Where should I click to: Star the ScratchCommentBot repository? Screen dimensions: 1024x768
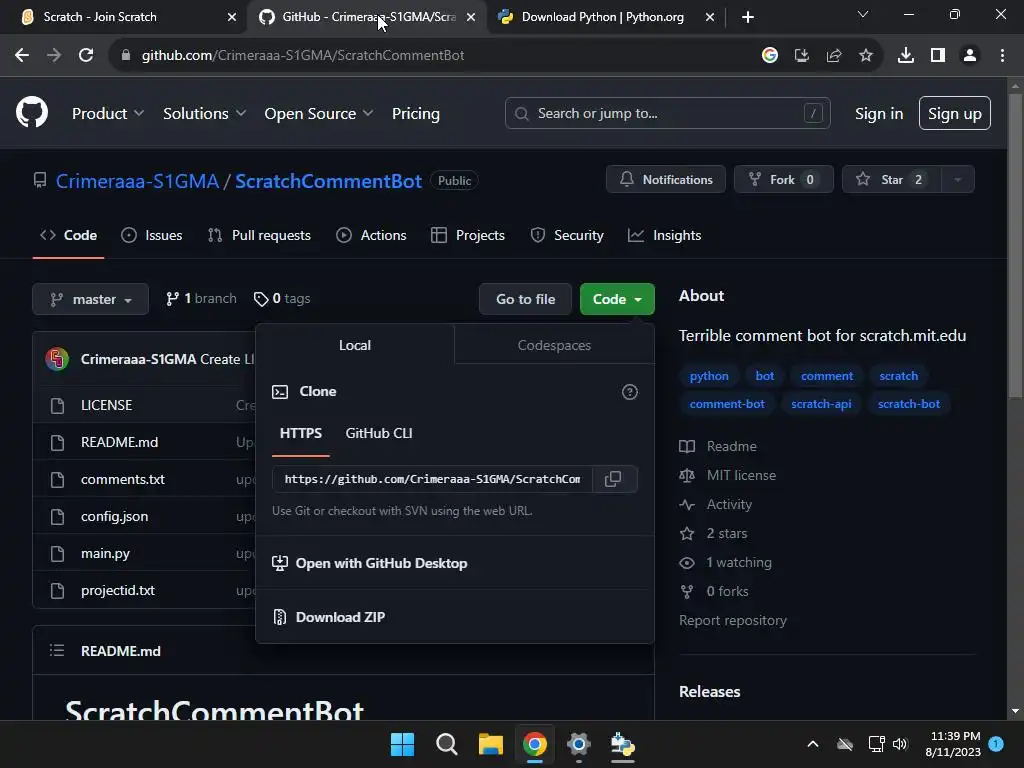[x=891, y=180]
